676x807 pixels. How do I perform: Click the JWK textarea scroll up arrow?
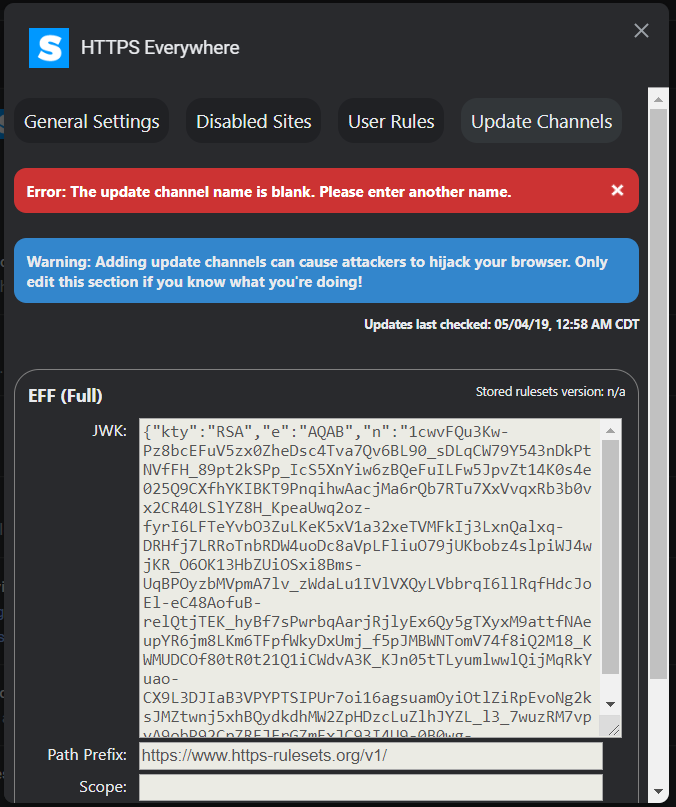coord(611,431)
